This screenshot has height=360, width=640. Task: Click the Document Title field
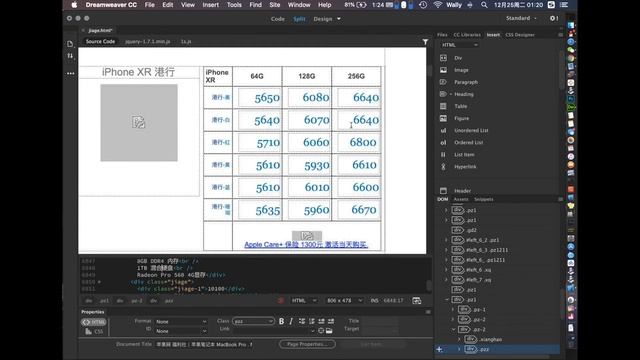point(204,344)
